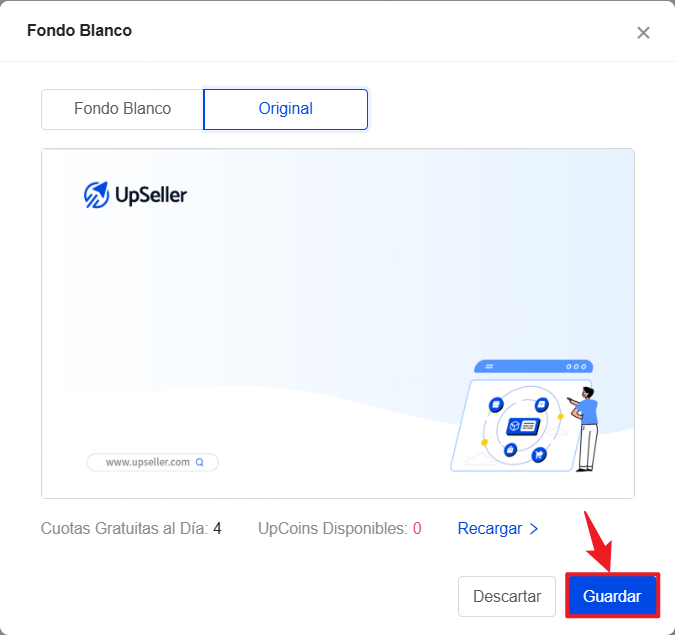
Task: Click the image preview area center
Action: [x=338, y=323]
